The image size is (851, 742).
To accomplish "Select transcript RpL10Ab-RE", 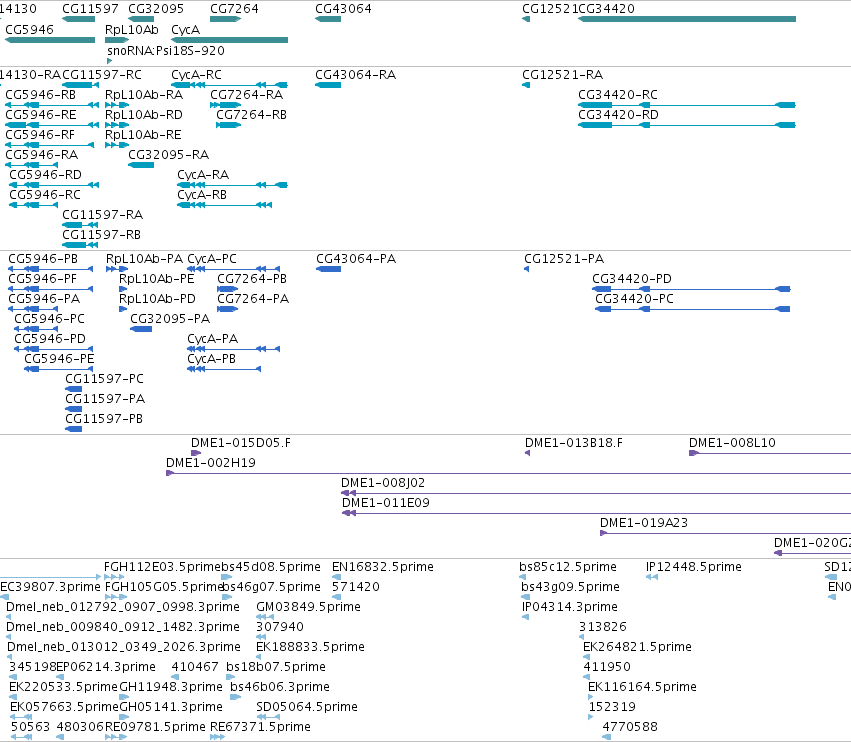I will click(143, 135).
